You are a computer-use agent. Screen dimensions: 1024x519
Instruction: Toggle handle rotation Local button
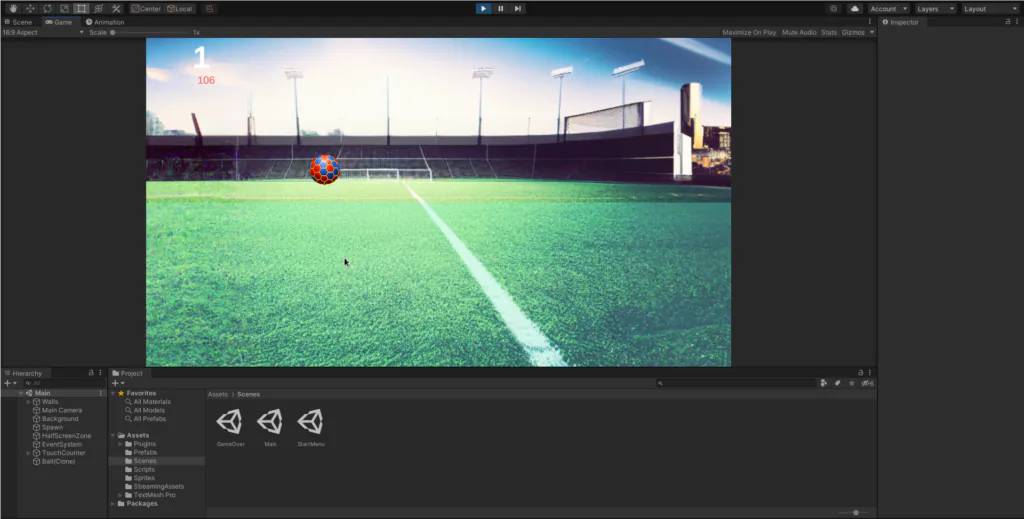[180, 8]
